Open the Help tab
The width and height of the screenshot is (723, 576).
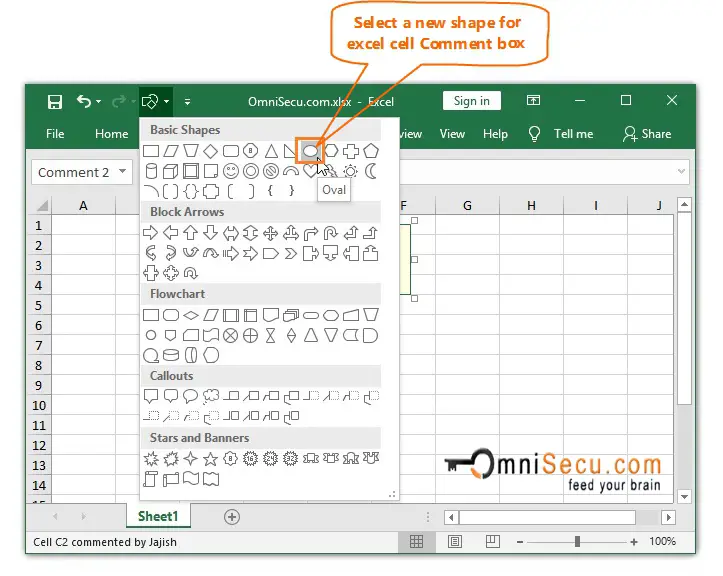point(495,134)
